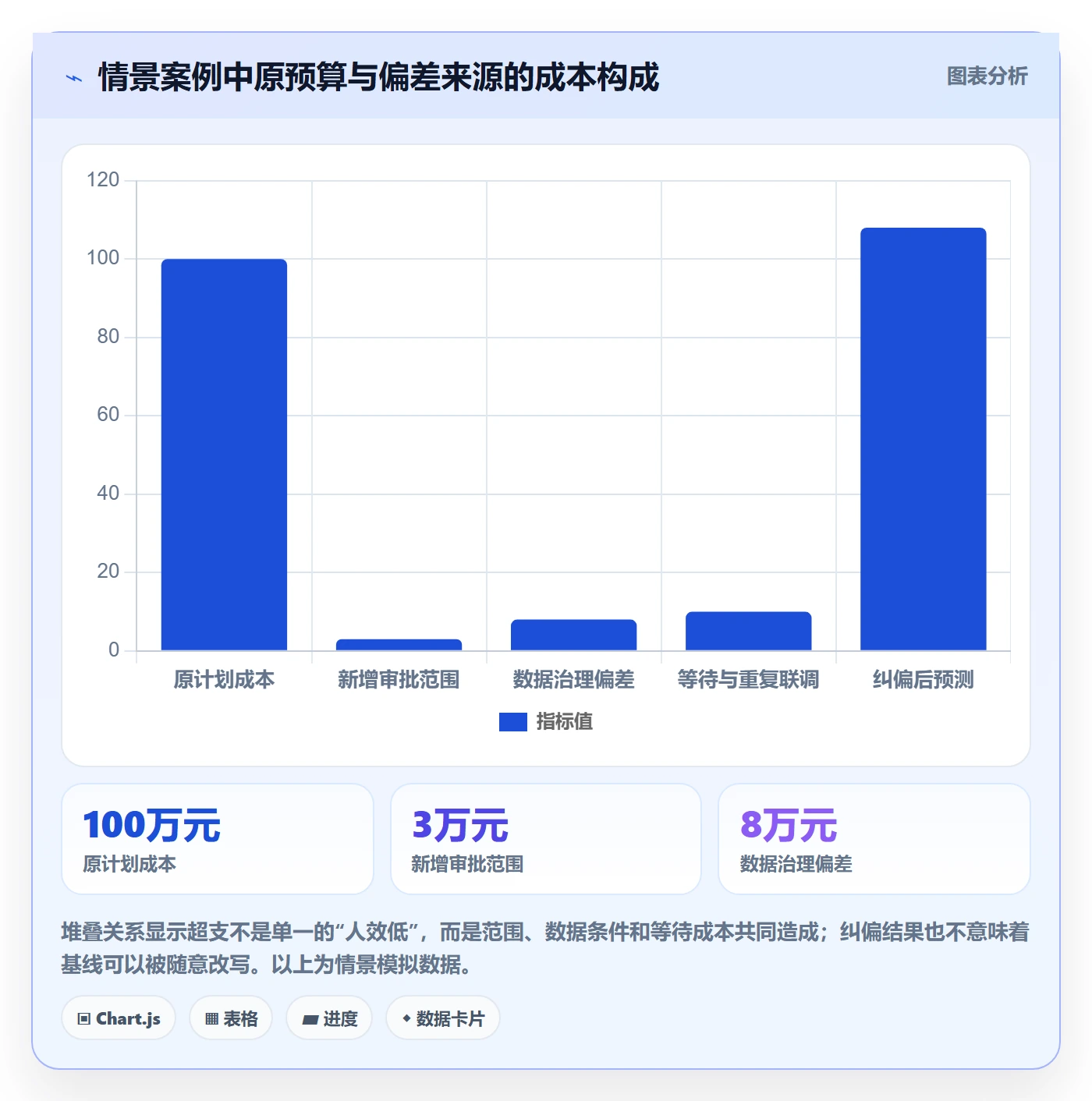The image size is (1092, 1101).
Task: Click the 指标值 legend label
Action: (x=565, y=722)
